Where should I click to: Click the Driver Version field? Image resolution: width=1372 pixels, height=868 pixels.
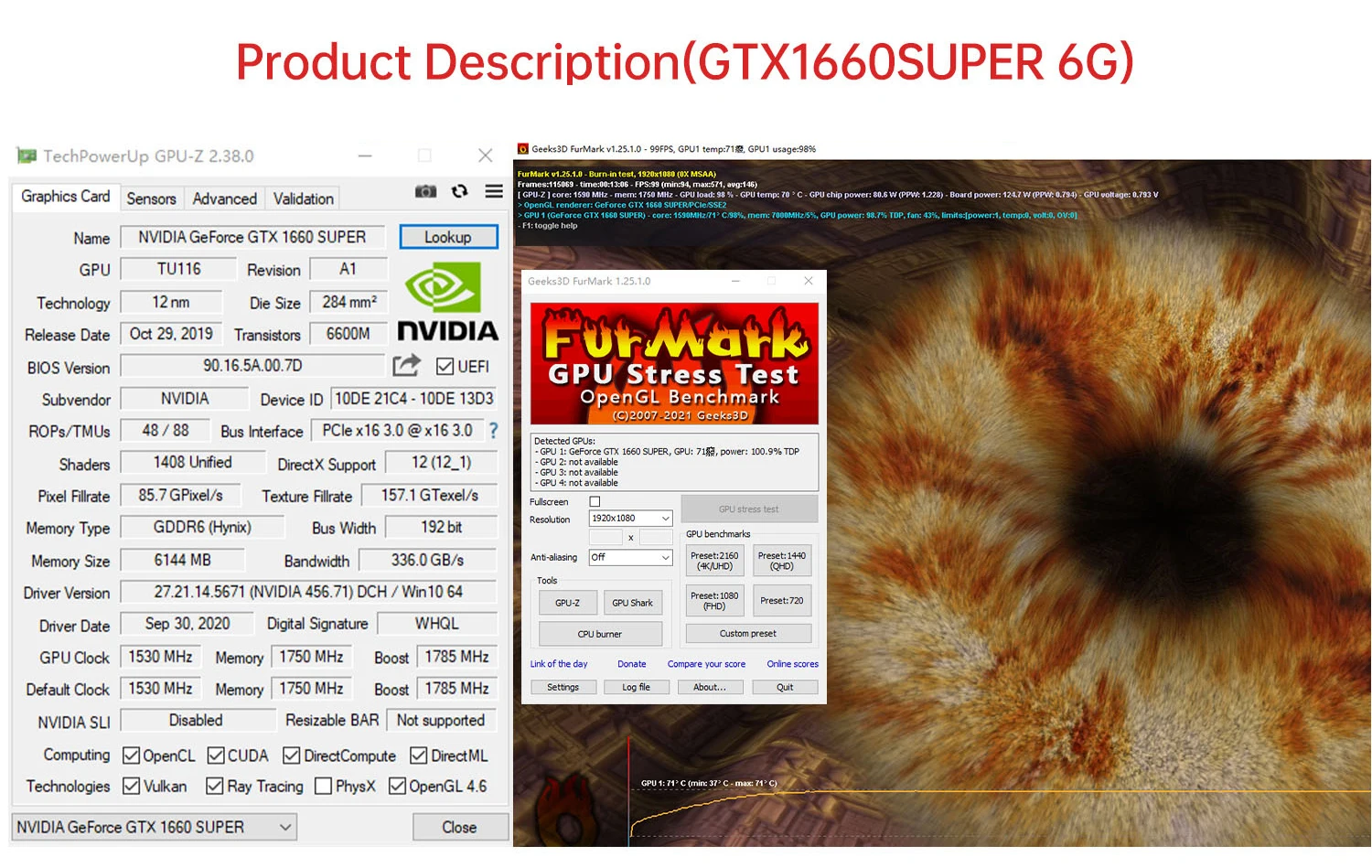pos(308,592)
